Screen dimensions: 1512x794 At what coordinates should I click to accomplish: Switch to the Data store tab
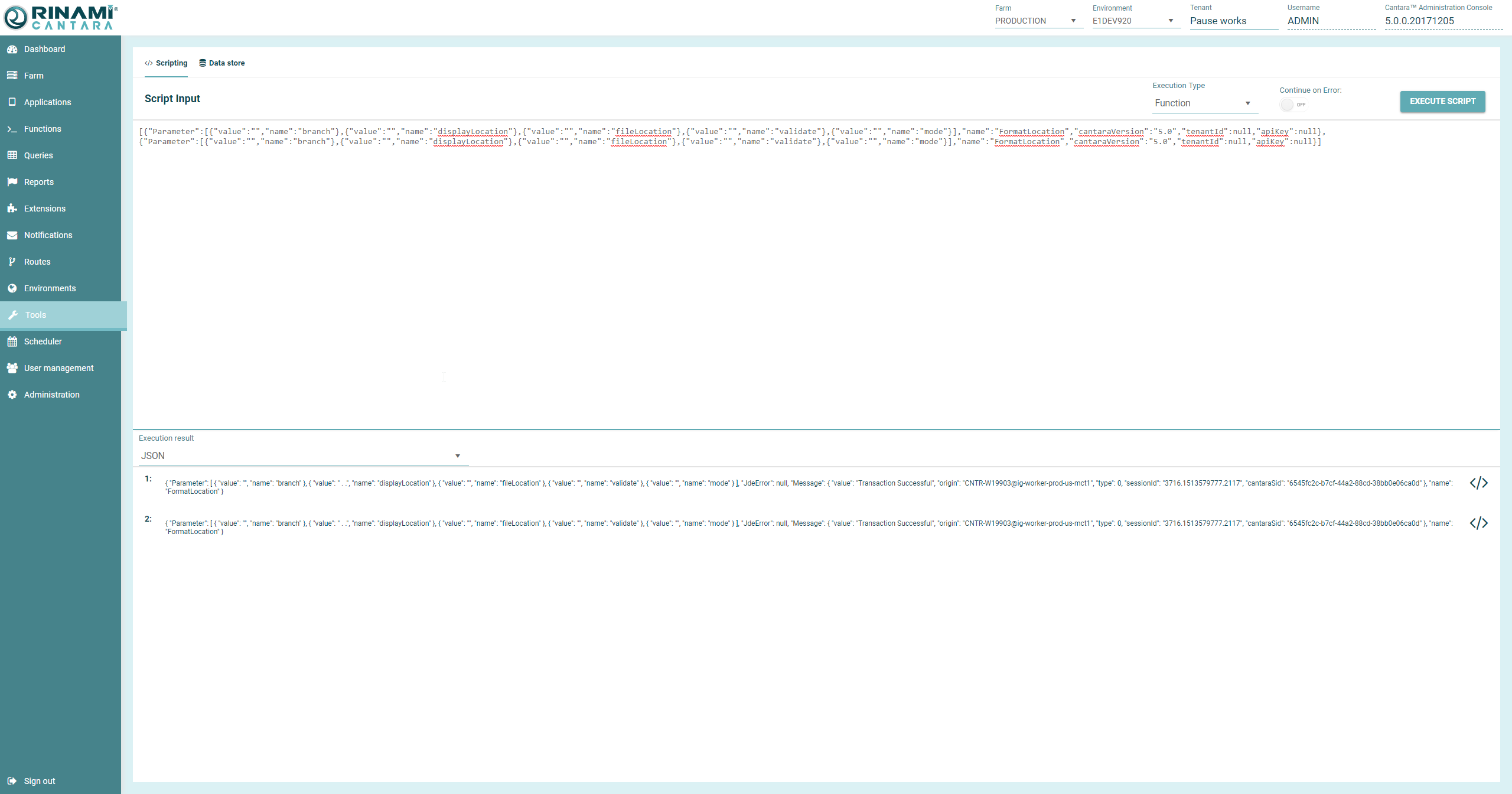point(221,63)
